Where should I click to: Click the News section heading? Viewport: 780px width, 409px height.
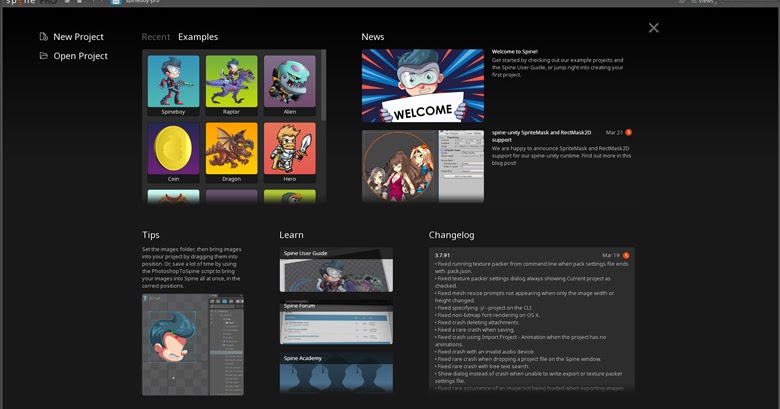click(x=373, y=37)
